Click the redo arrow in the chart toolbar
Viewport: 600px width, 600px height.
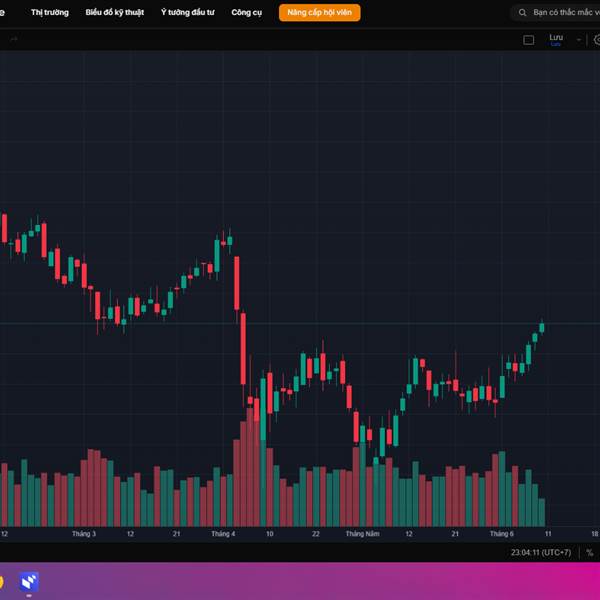tap(14, 39)
